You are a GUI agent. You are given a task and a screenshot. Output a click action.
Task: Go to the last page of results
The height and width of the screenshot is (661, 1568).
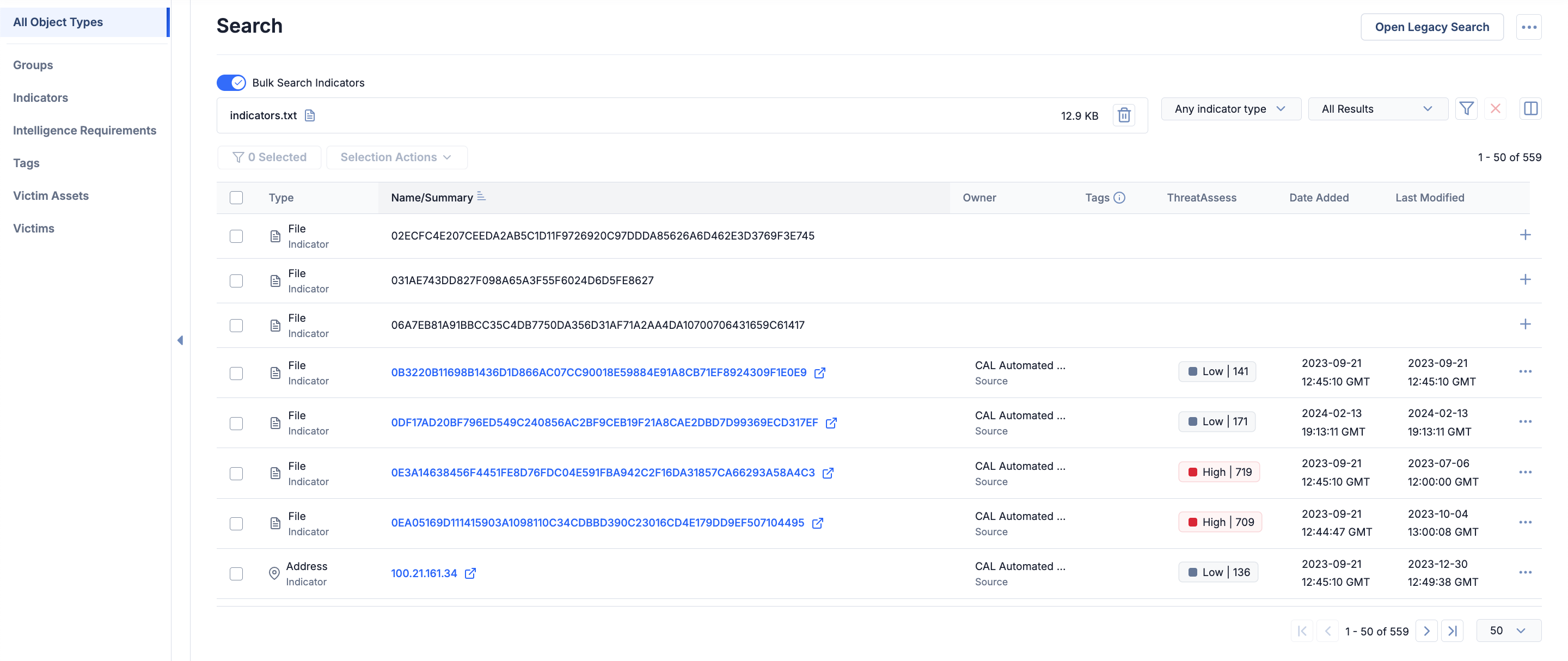coord(1454,631)
